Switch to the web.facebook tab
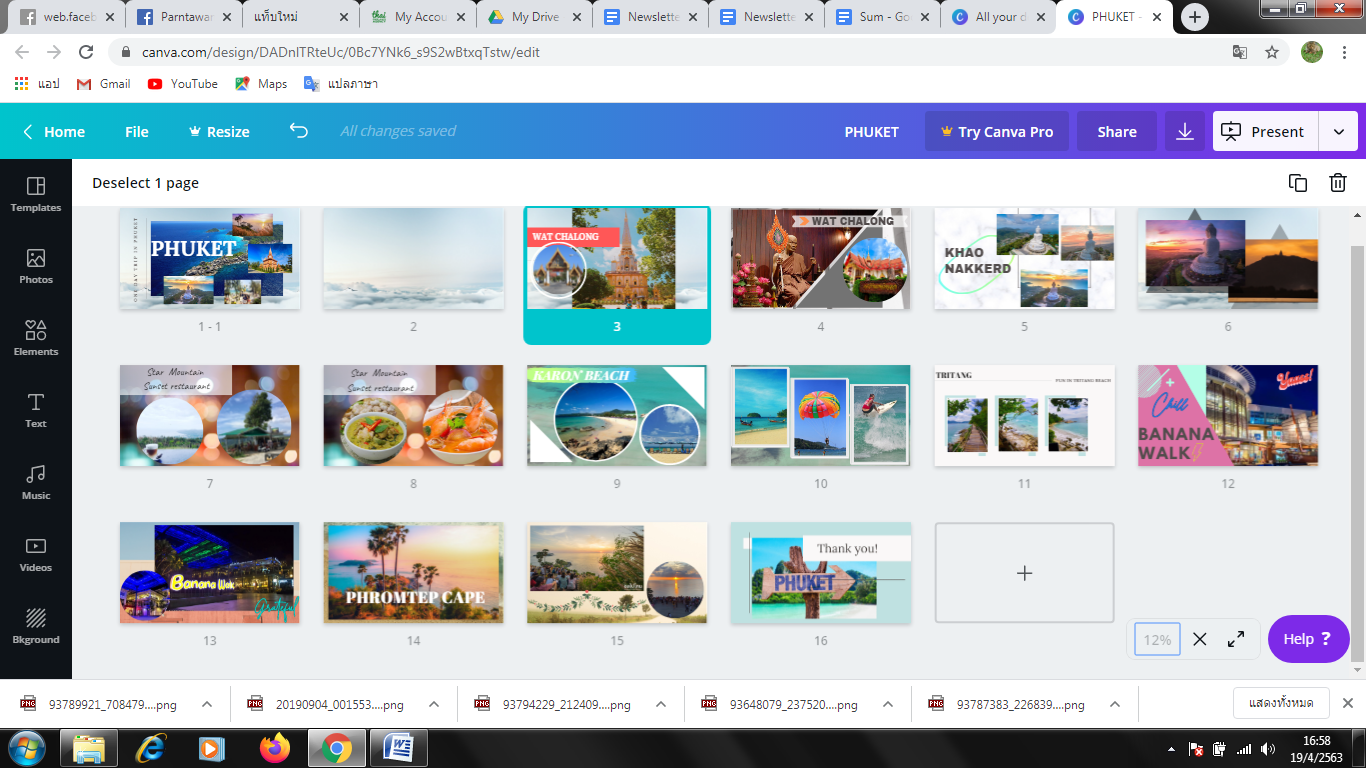1366x768 pixels. coord(68,17)
